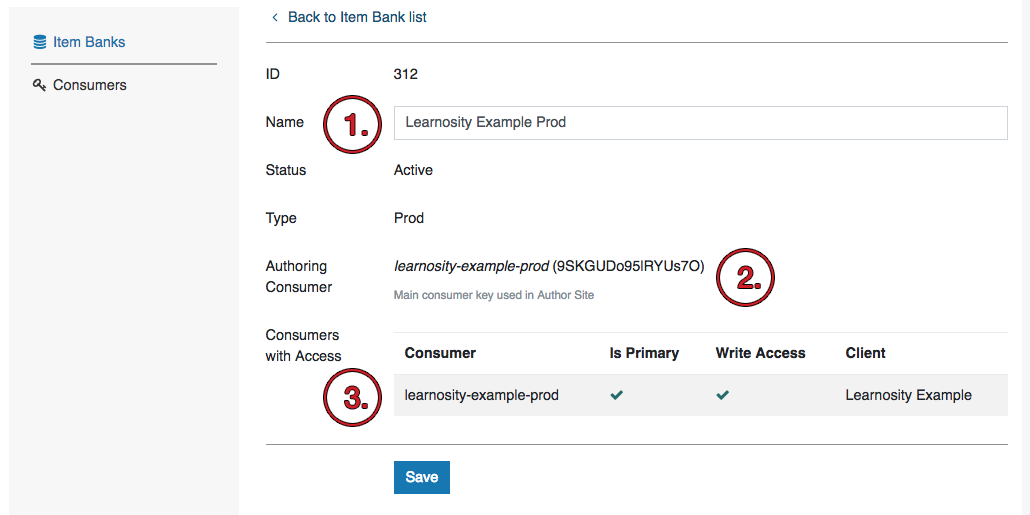Screen dimensions: 1030x515
Task: Click the Is Primary checkmark
Action: 616,395
